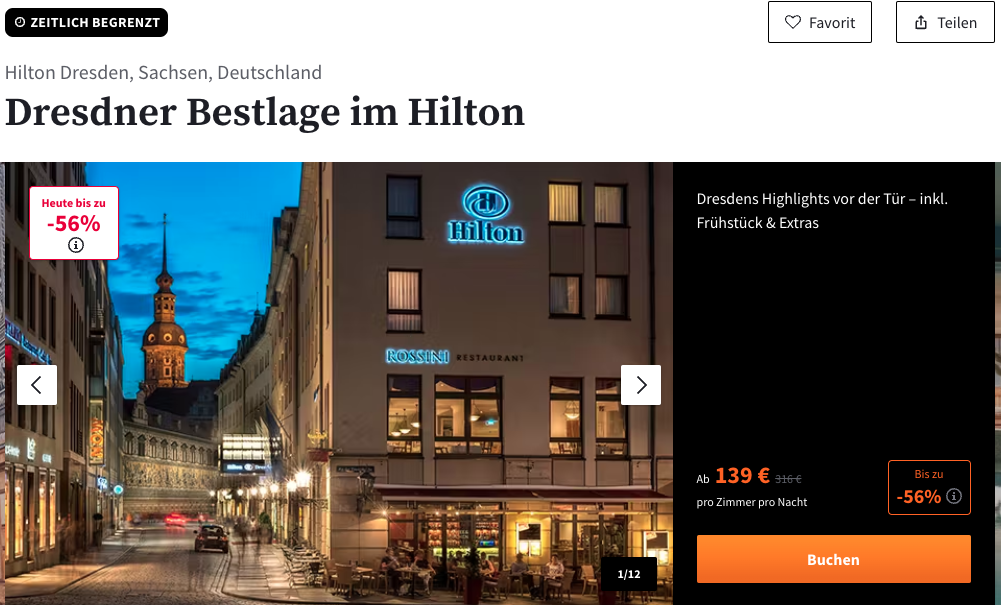Click the crossed-out 316 € original price
The height and width of the screenshot is (605, 1001).
[x=788, y=479]
